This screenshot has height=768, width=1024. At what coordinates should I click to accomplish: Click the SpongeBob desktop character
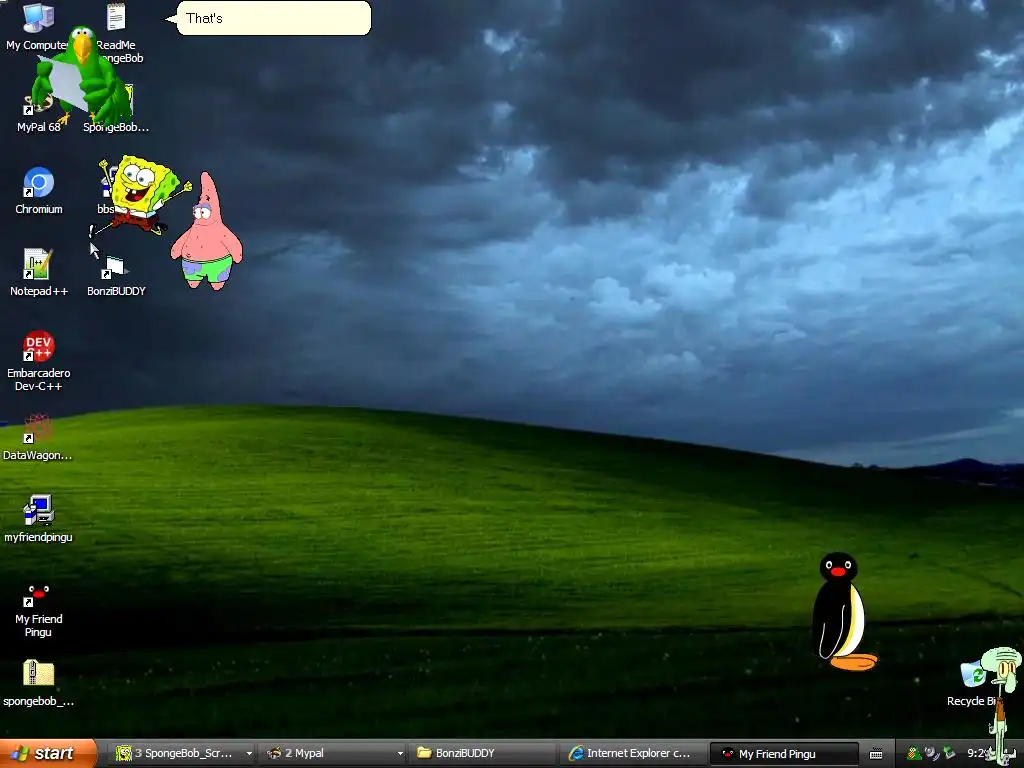click(142, 195)
